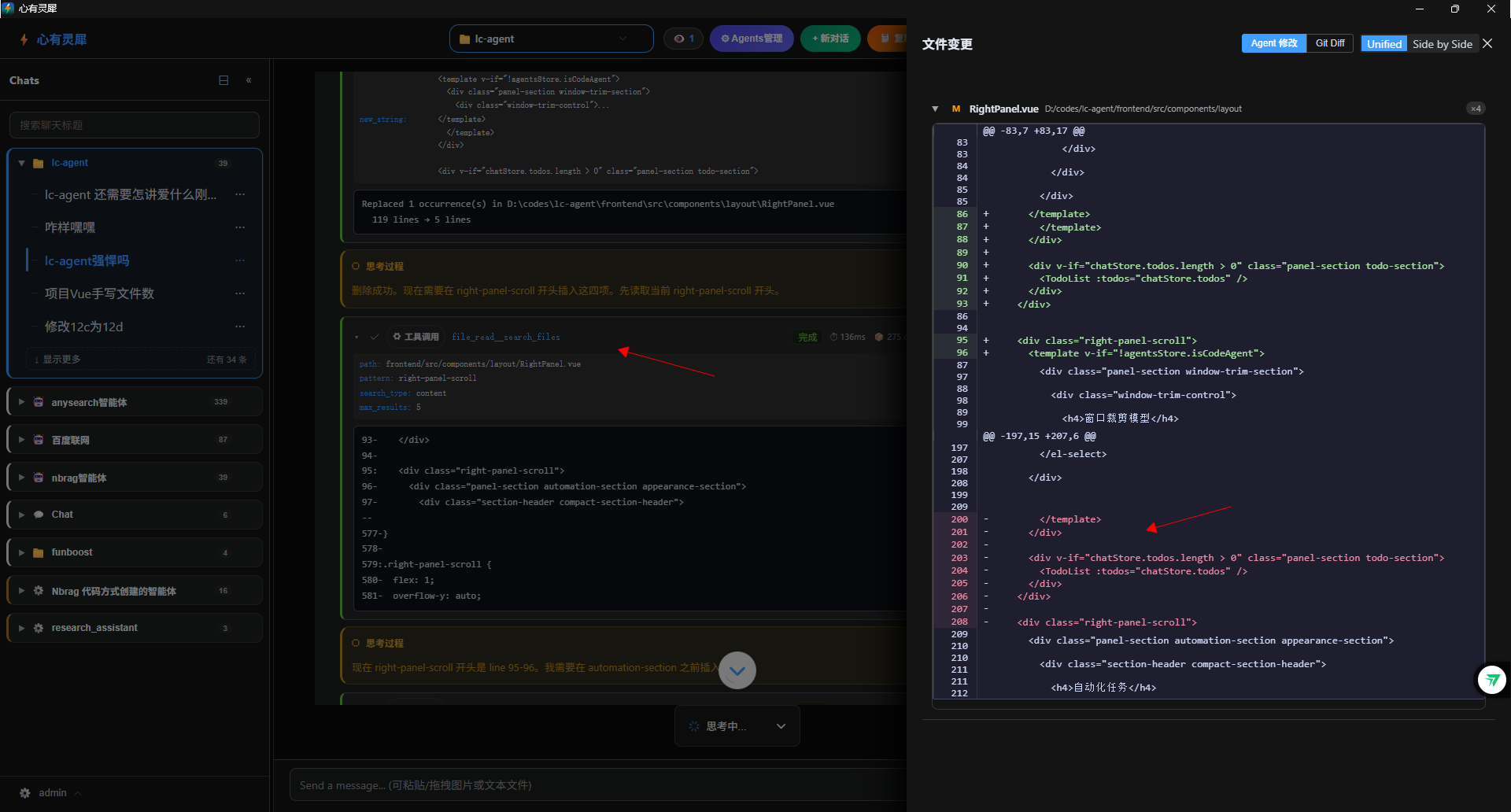Click the partly hidden orange toolbar button
Image resolution: width=1511 pixels, height=812 pixels.
click(888, 39)
